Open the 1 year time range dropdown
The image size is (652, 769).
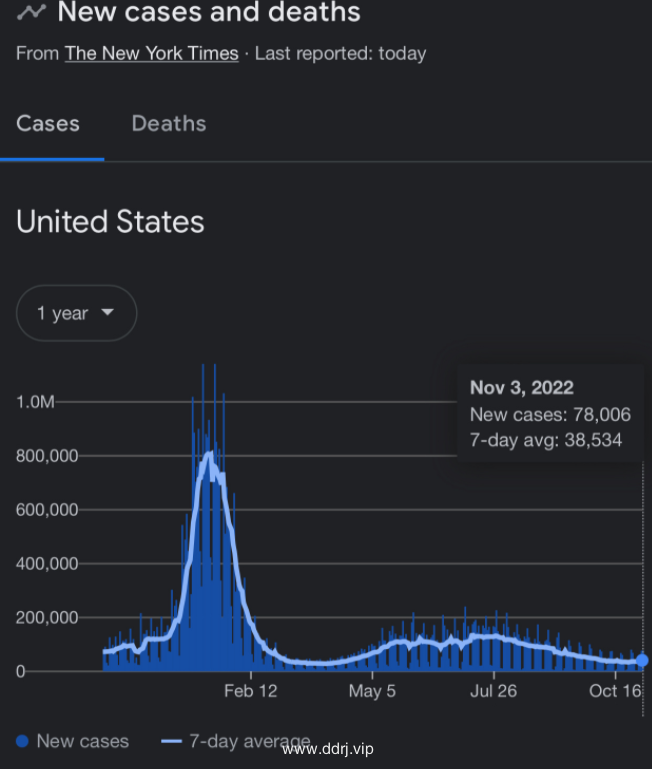click(76, 313)
